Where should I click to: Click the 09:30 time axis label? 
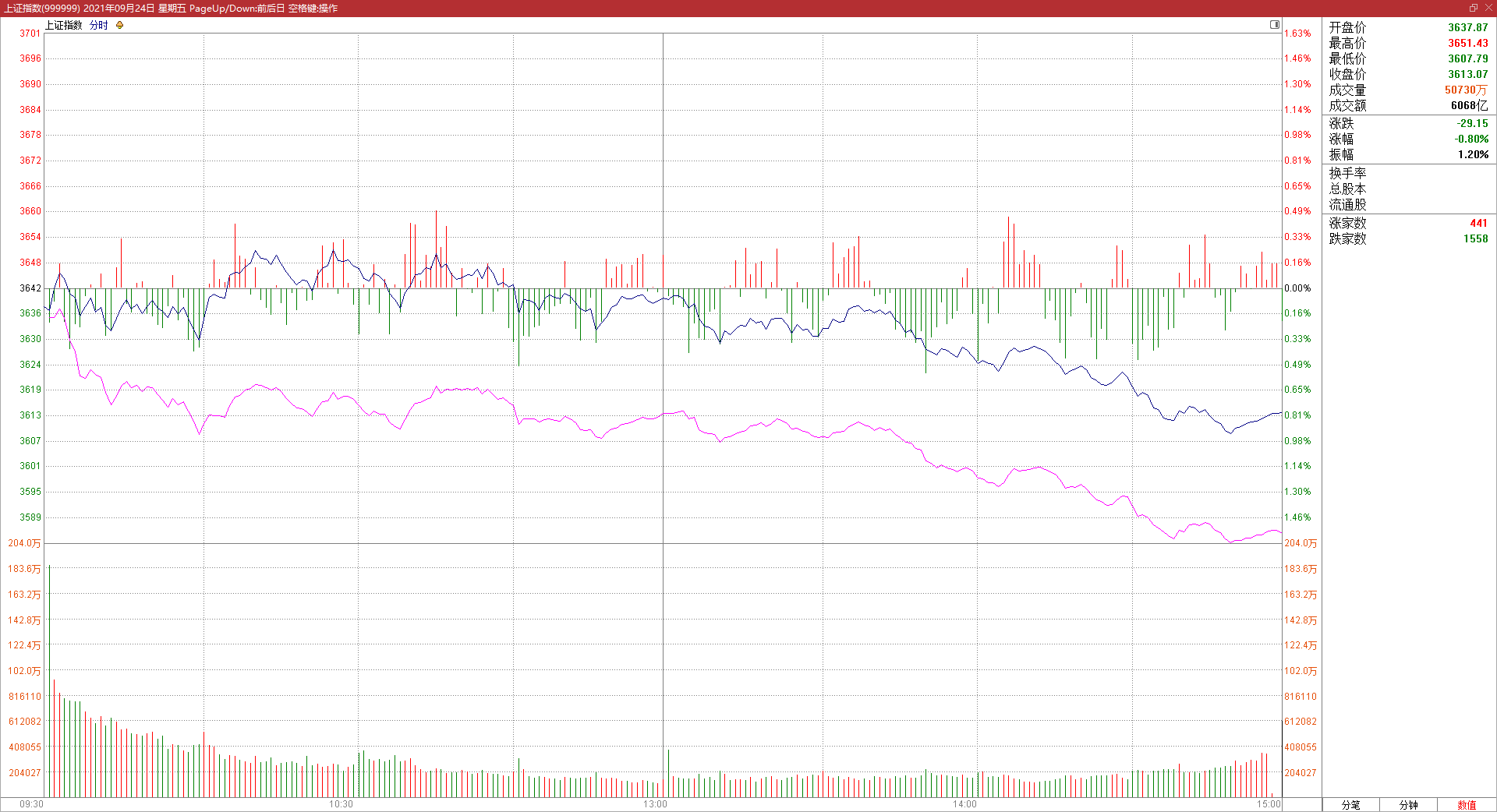(x=31, y=804)
